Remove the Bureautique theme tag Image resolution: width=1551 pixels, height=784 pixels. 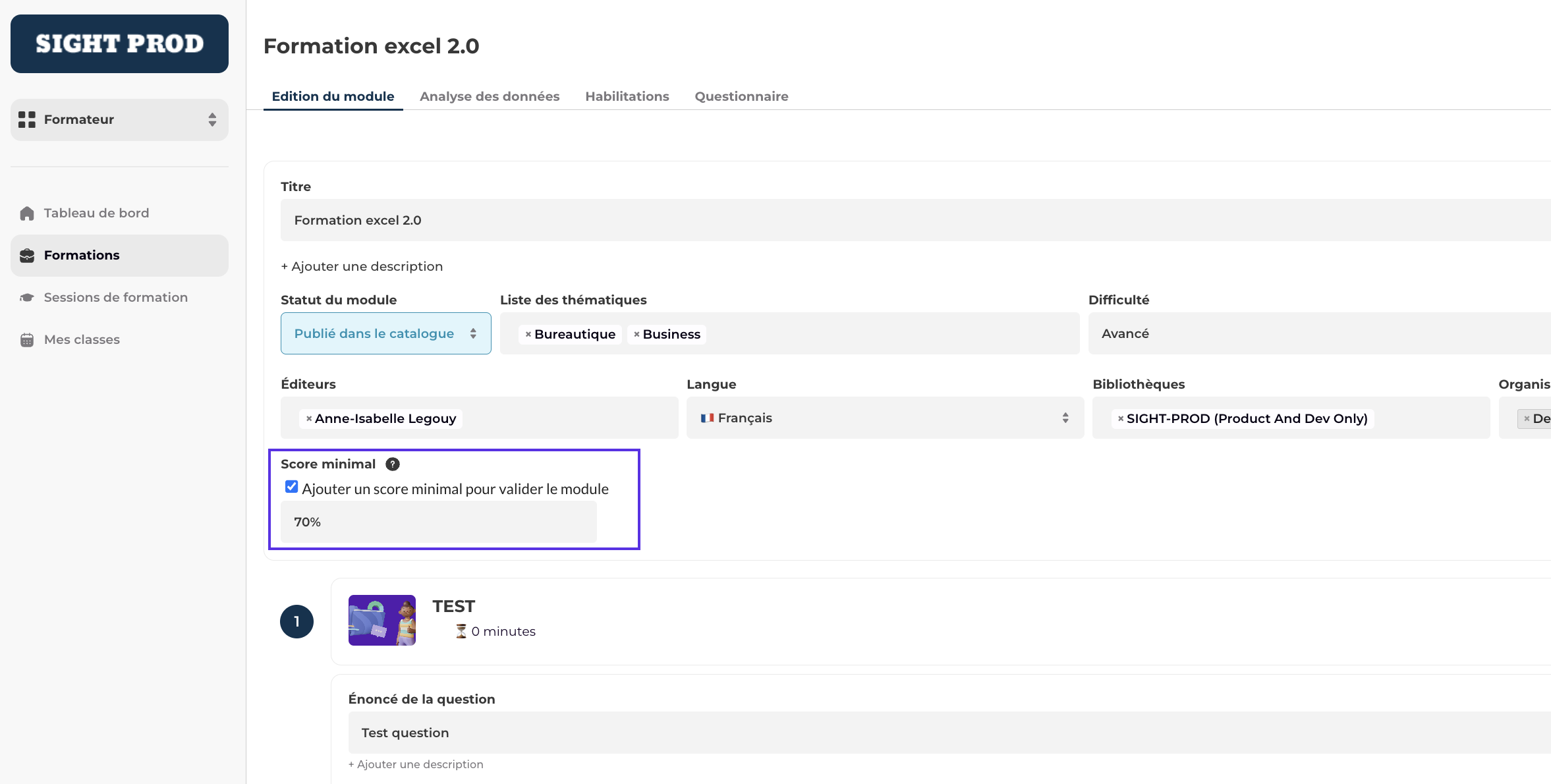pyautogui.click(x=528, y=335)
